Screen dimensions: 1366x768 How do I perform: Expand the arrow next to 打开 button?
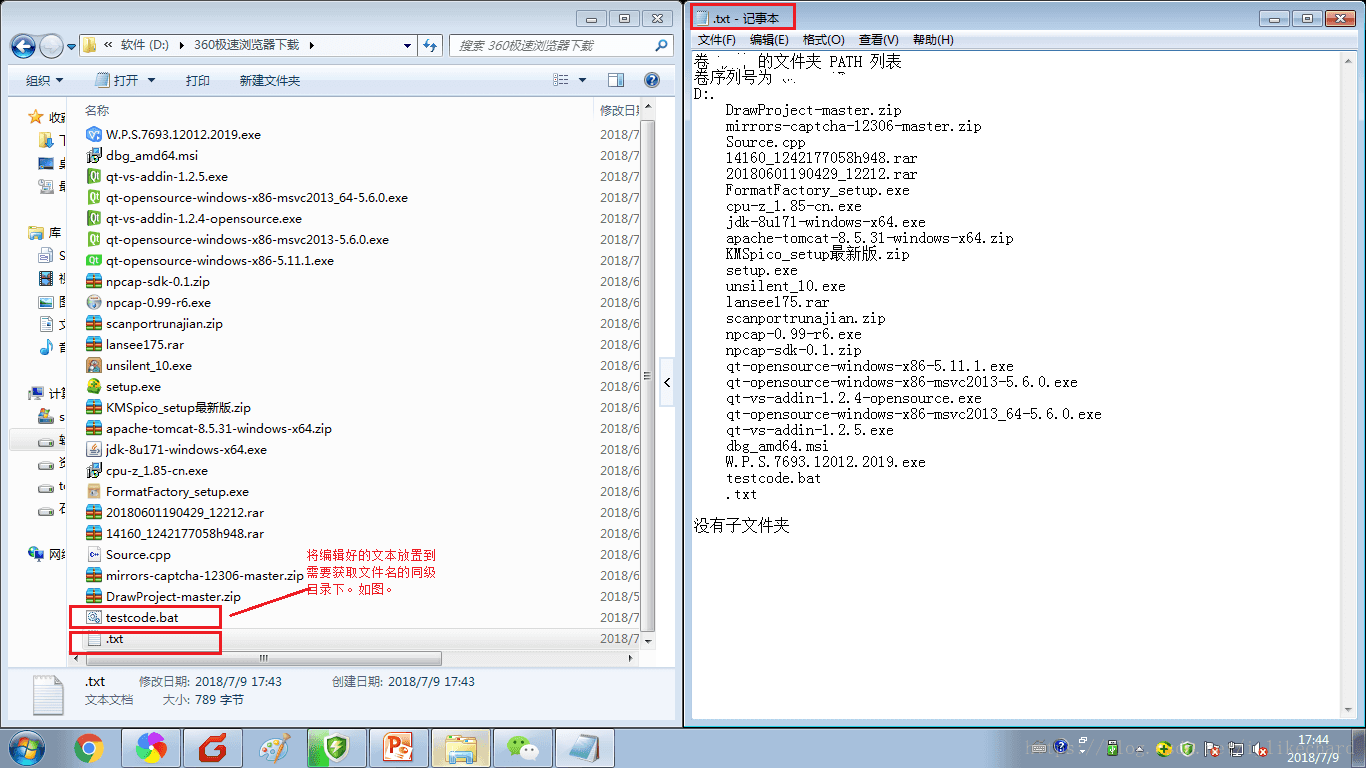point(151,80)
